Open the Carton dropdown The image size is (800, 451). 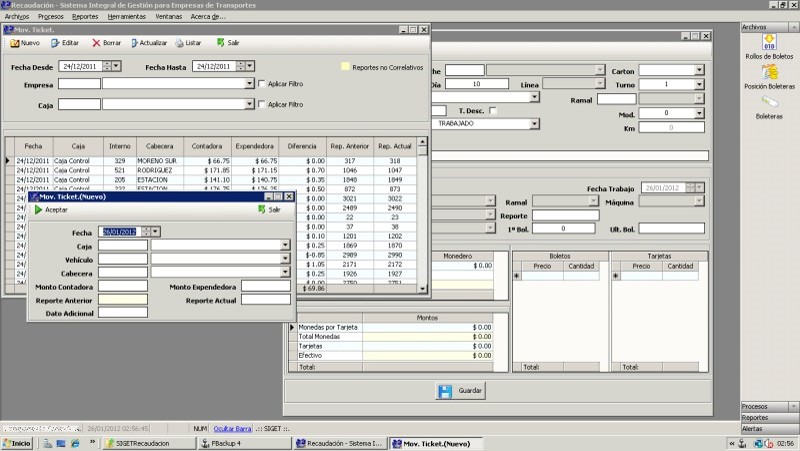(699, 70)
